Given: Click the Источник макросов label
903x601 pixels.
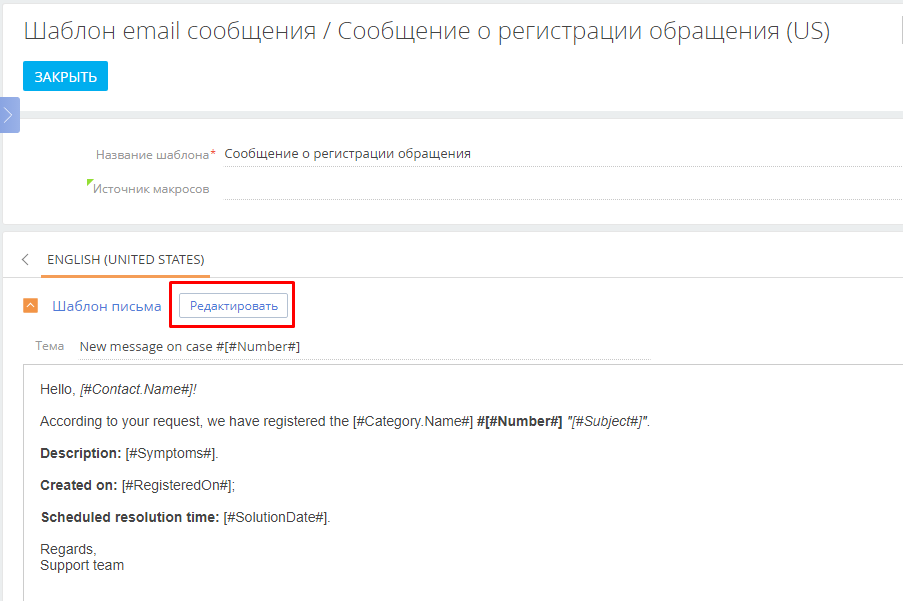Looking at the screenshot, I should point(151,189).
